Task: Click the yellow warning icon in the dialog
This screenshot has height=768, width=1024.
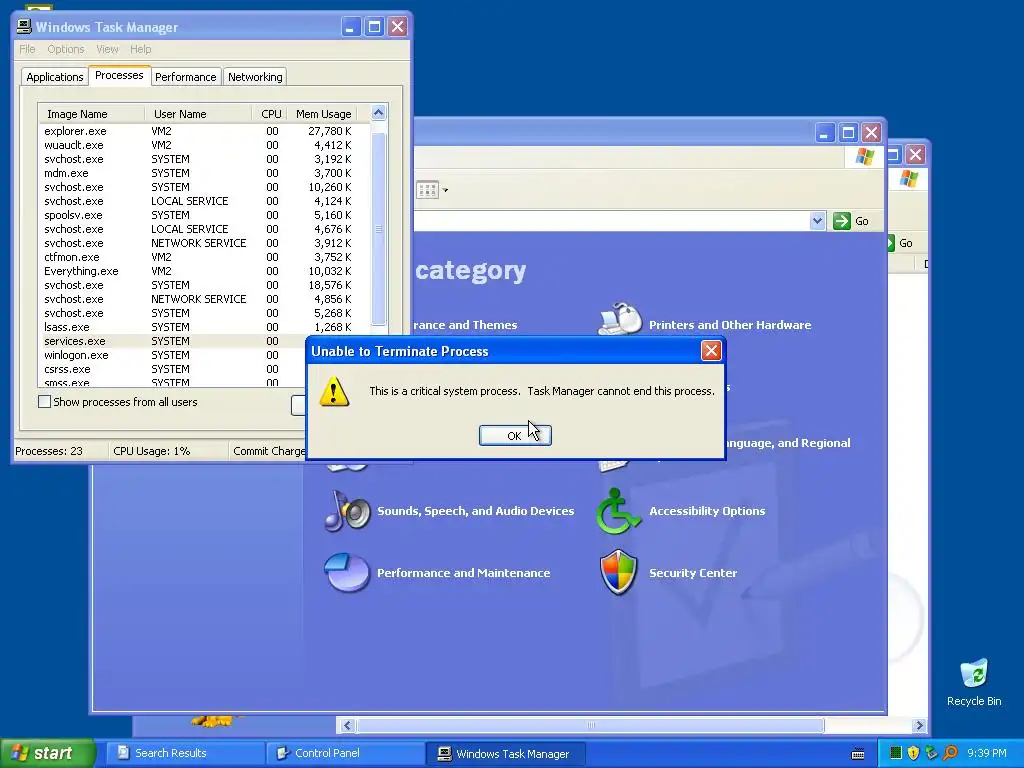Action: click(x=334, y=391)
